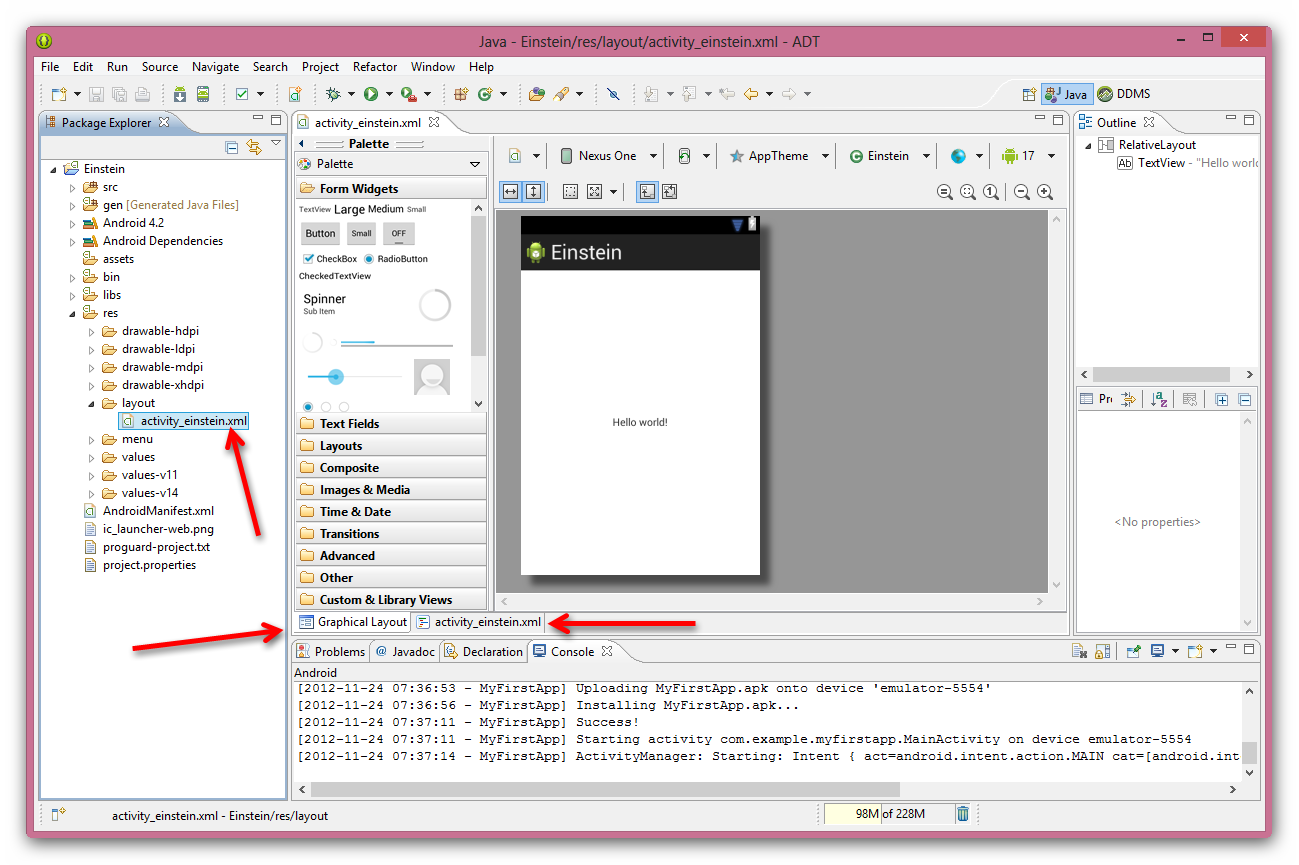Click the Save toolbar icon
This screenshot has width=1299, height=865.
(97, 94)
